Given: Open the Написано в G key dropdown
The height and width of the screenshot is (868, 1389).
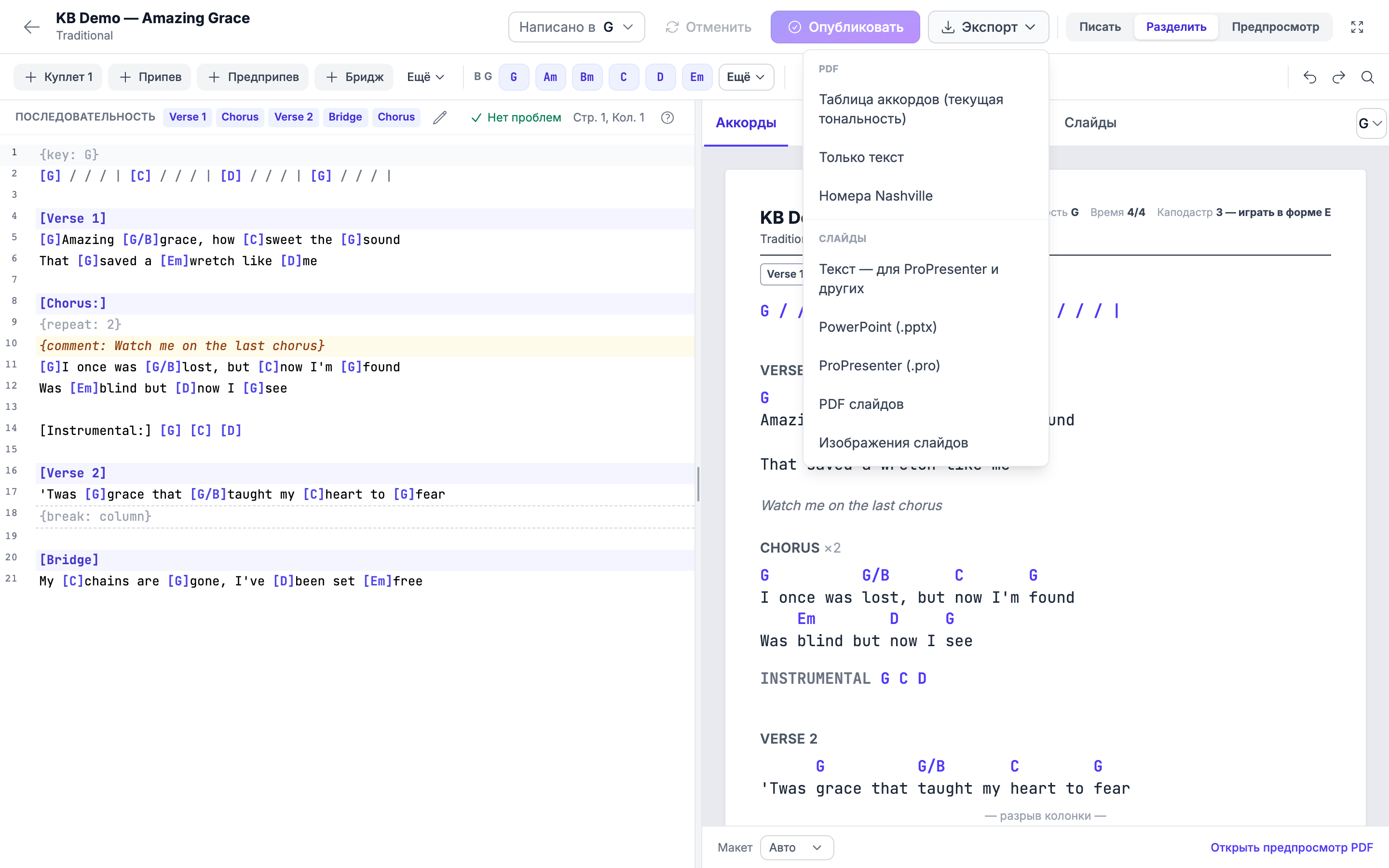Looking at the screenshot, I should pyautogui.click(x=576, y=27).
